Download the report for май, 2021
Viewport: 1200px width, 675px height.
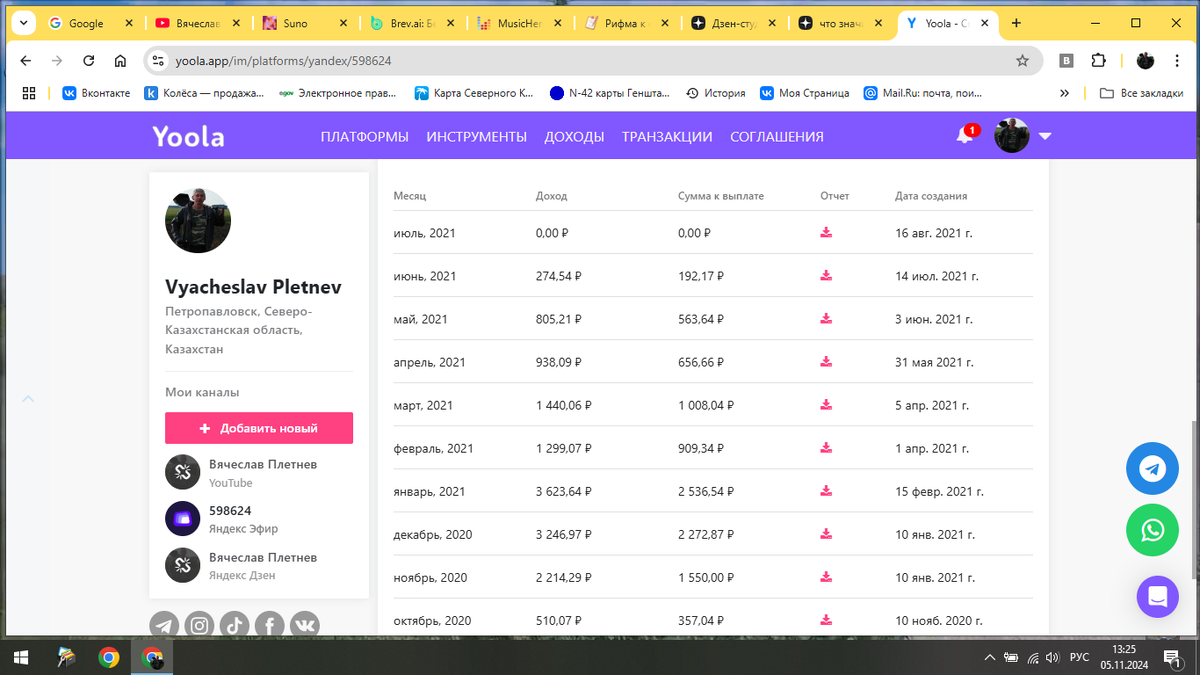[x=826, y=319]
